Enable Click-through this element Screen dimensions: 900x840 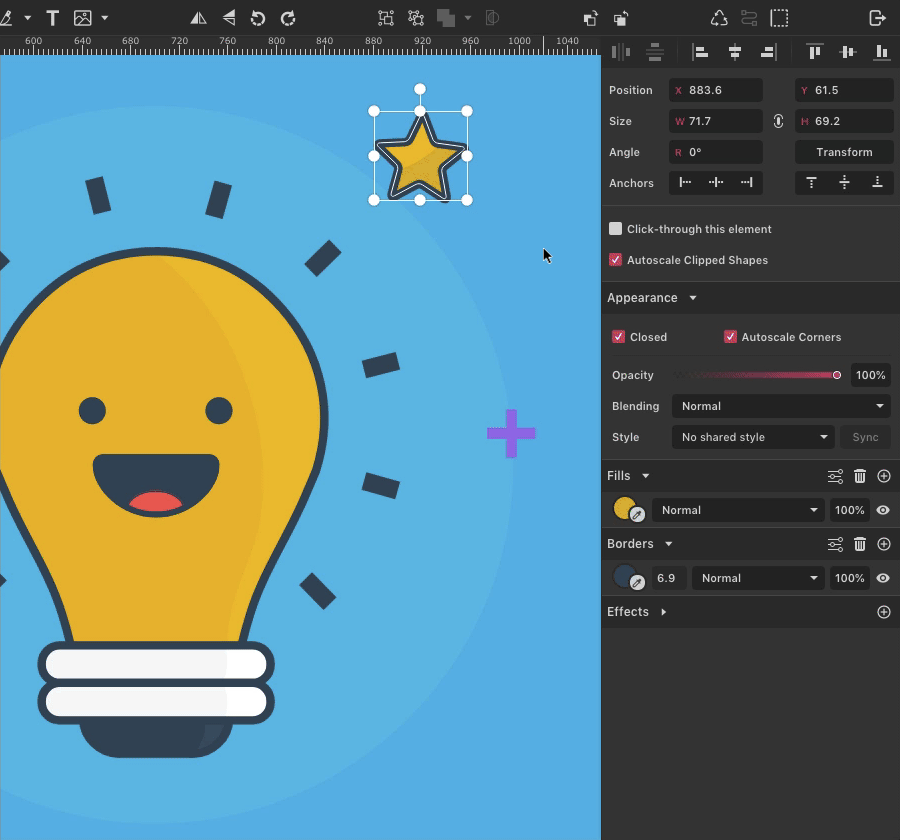pos(615,228)
